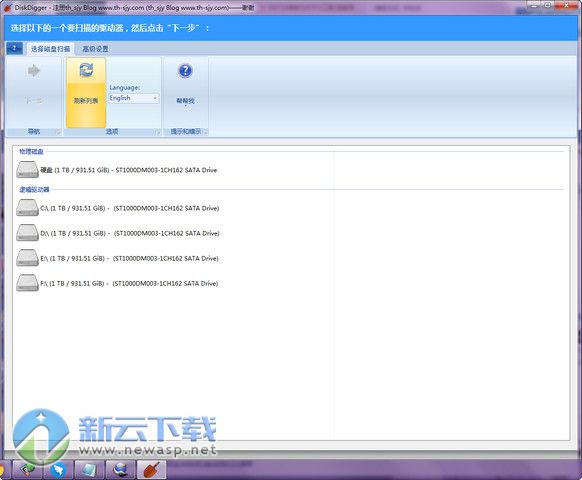Click the hard disk icon beside E:\
Image resolution: width=582 pixels, height=480 pixels.
[x=27, y=258]
